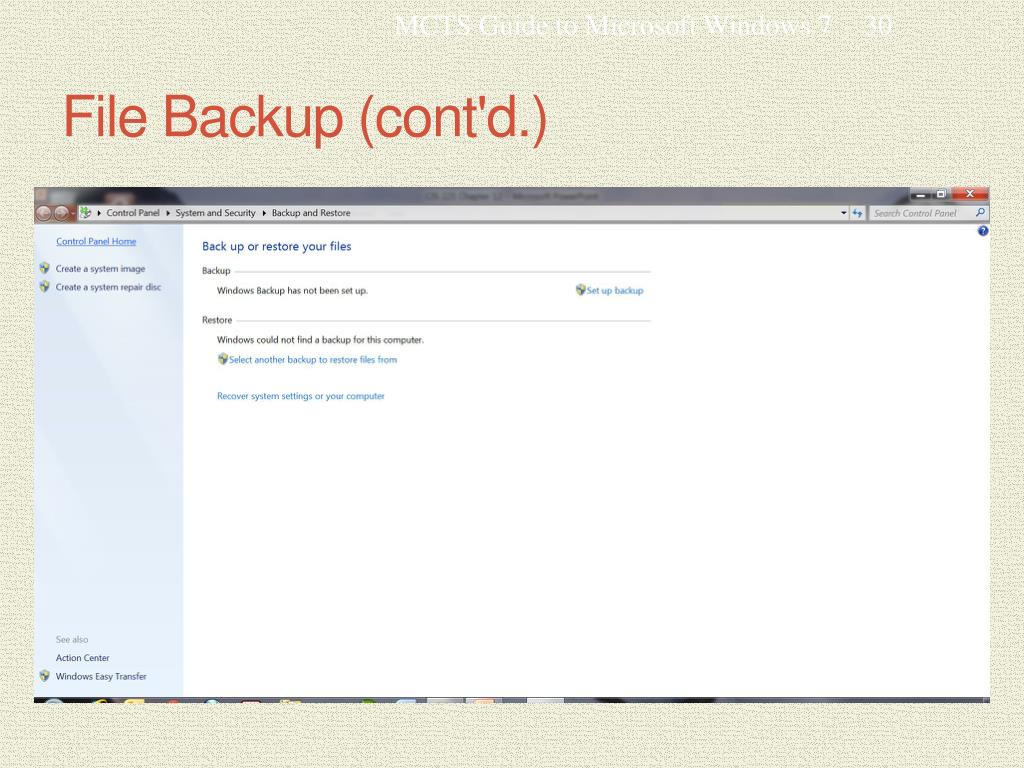
Task: Open Select another backup to restore files from
Action: pos(313,360)
